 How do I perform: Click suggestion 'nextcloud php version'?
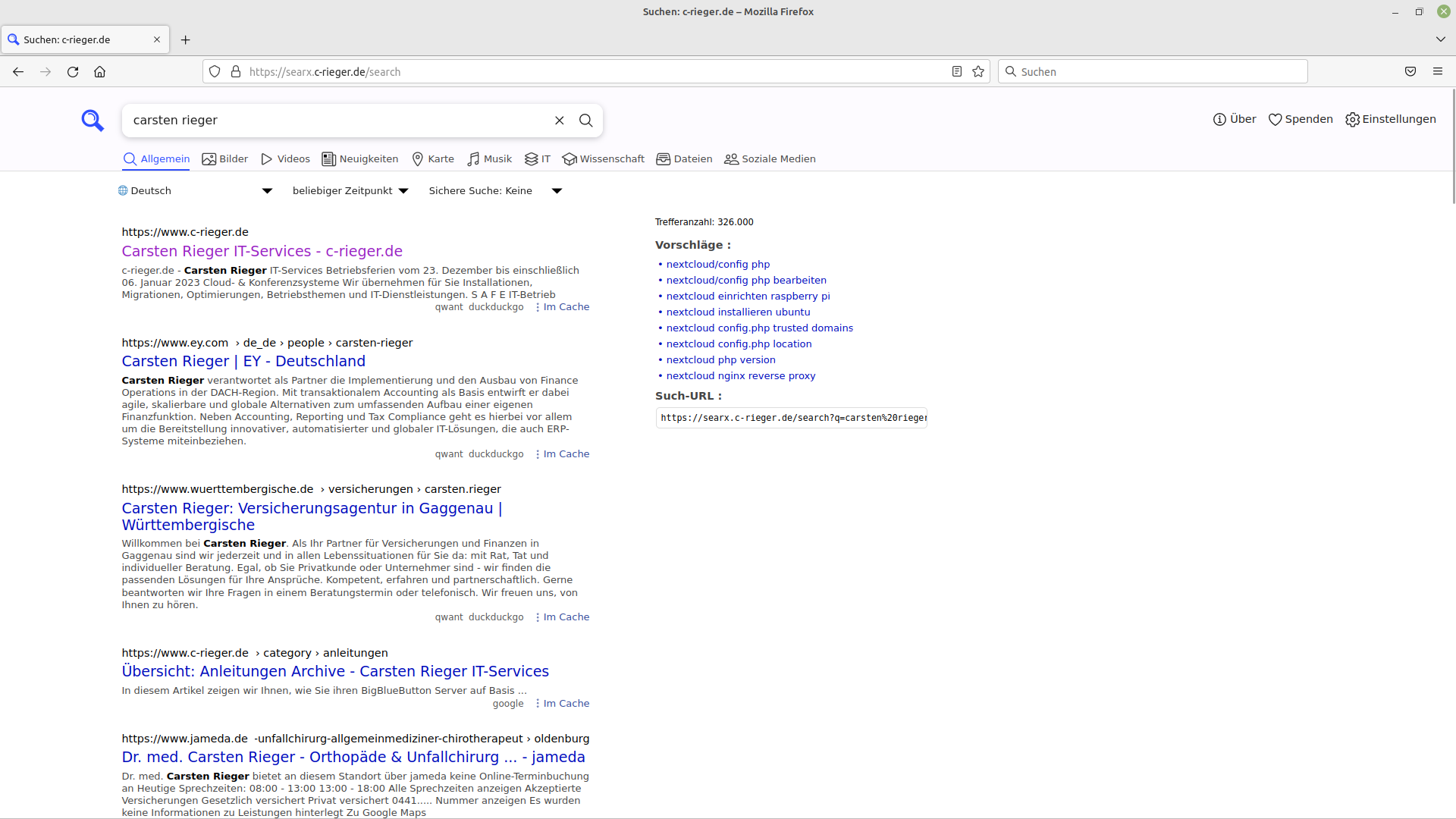720,359
